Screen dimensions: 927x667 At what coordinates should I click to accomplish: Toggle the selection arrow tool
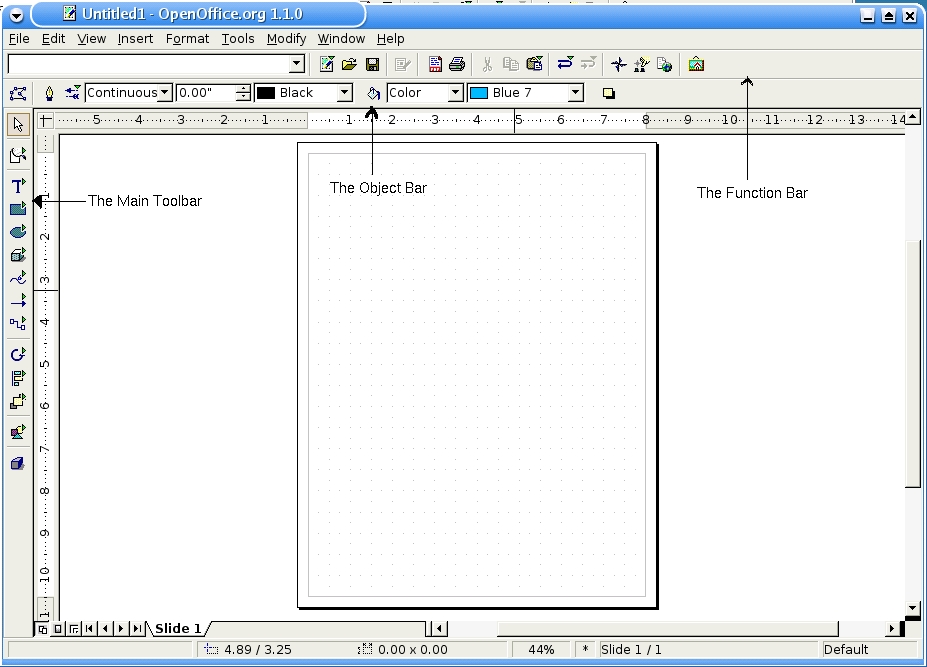pyautogui.click(x=18, y=125)
